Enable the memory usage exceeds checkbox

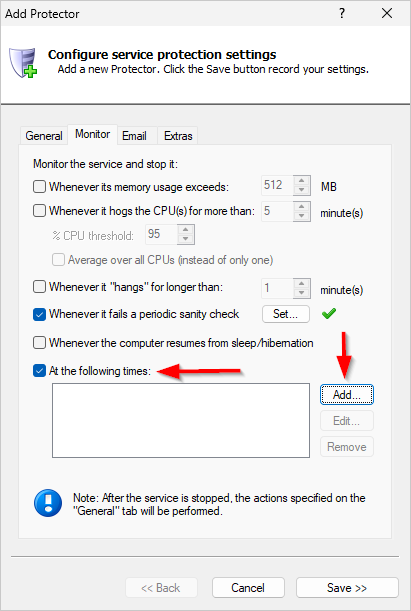(39, 187)
